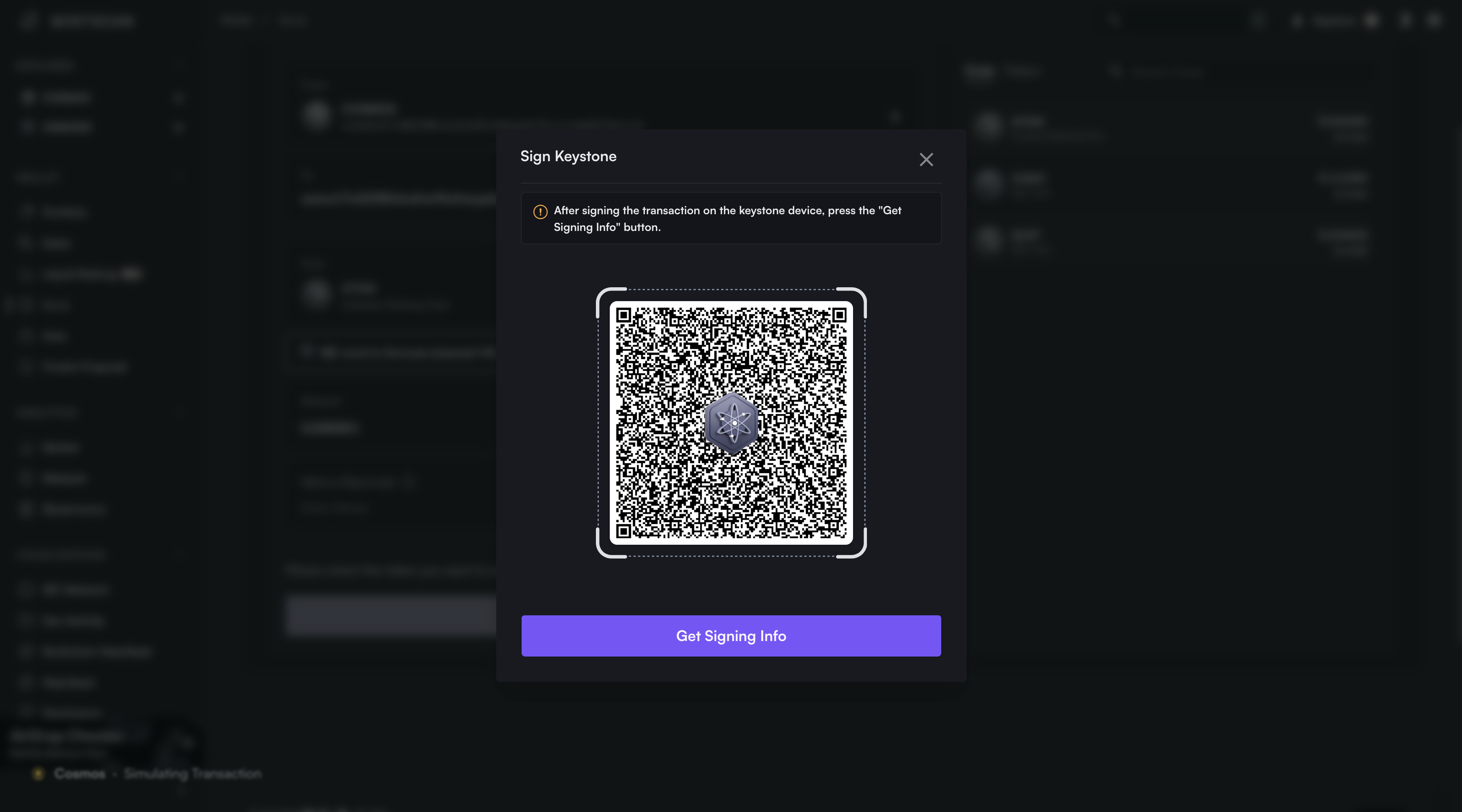Click the Simulating Transaction status text
Screen dimensions: 1462x812
click(x=192, y=773)
